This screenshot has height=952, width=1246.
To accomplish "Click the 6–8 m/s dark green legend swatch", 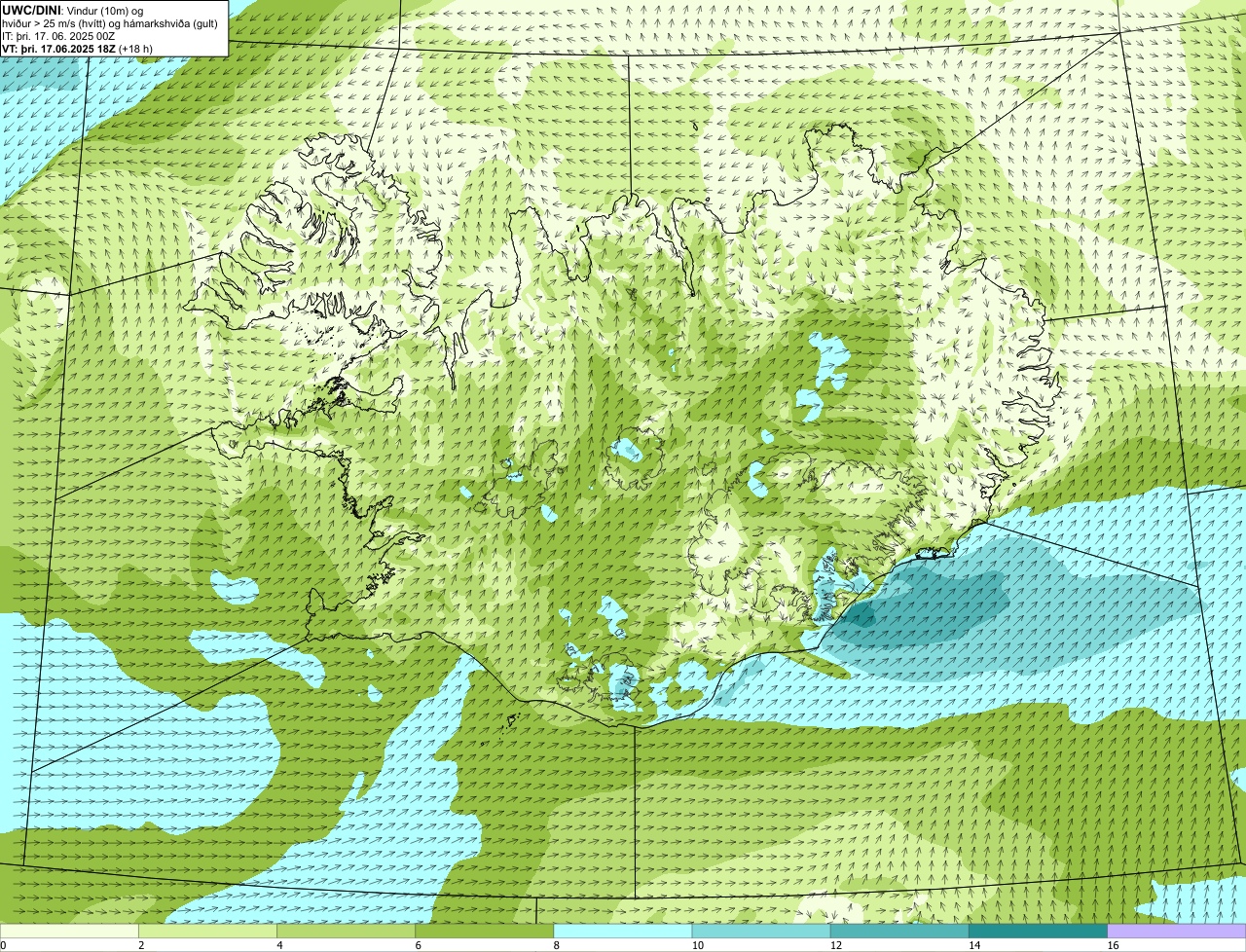I will 485,932.
